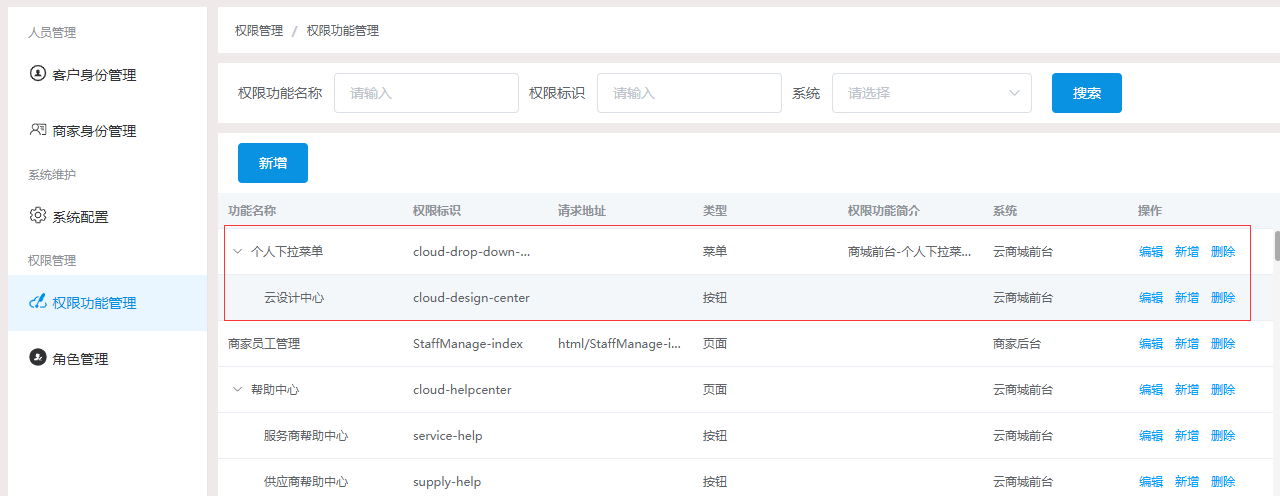Click the table's vertical scrollbar thumb
The image size is (1280, 496).
coord(1276,244)
